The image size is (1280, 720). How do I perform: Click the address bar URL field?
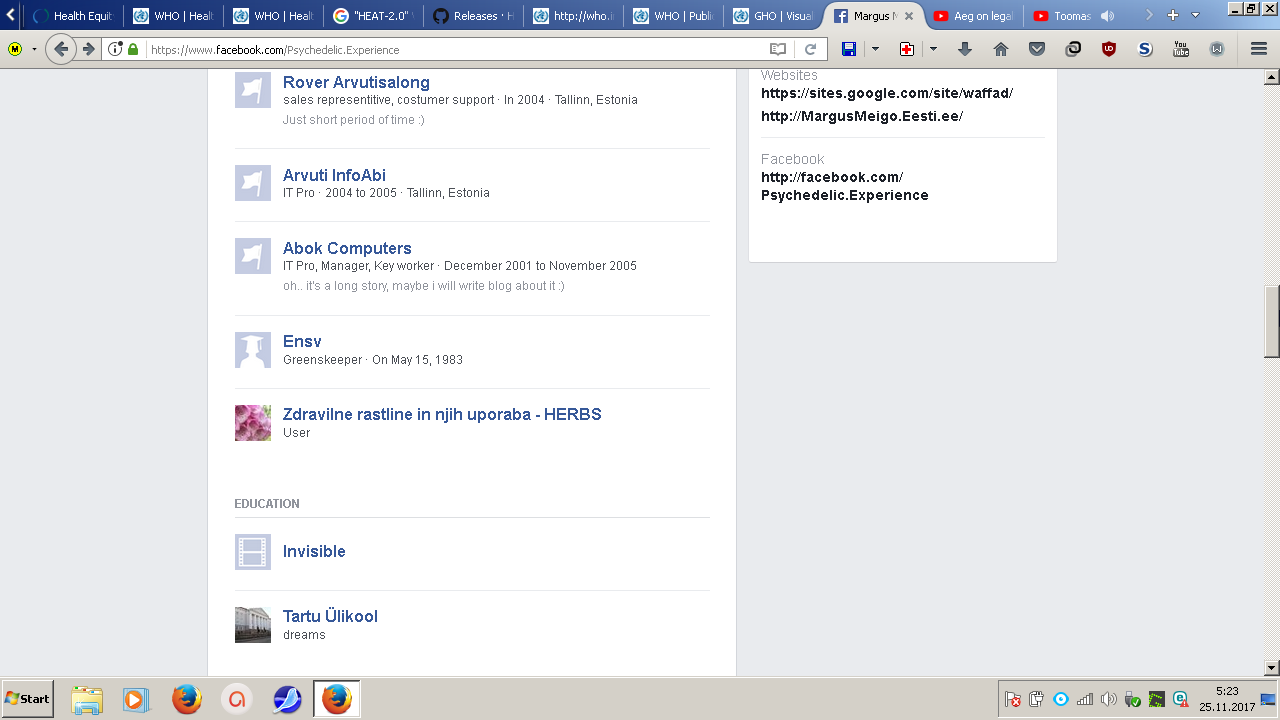coord(455,49)
